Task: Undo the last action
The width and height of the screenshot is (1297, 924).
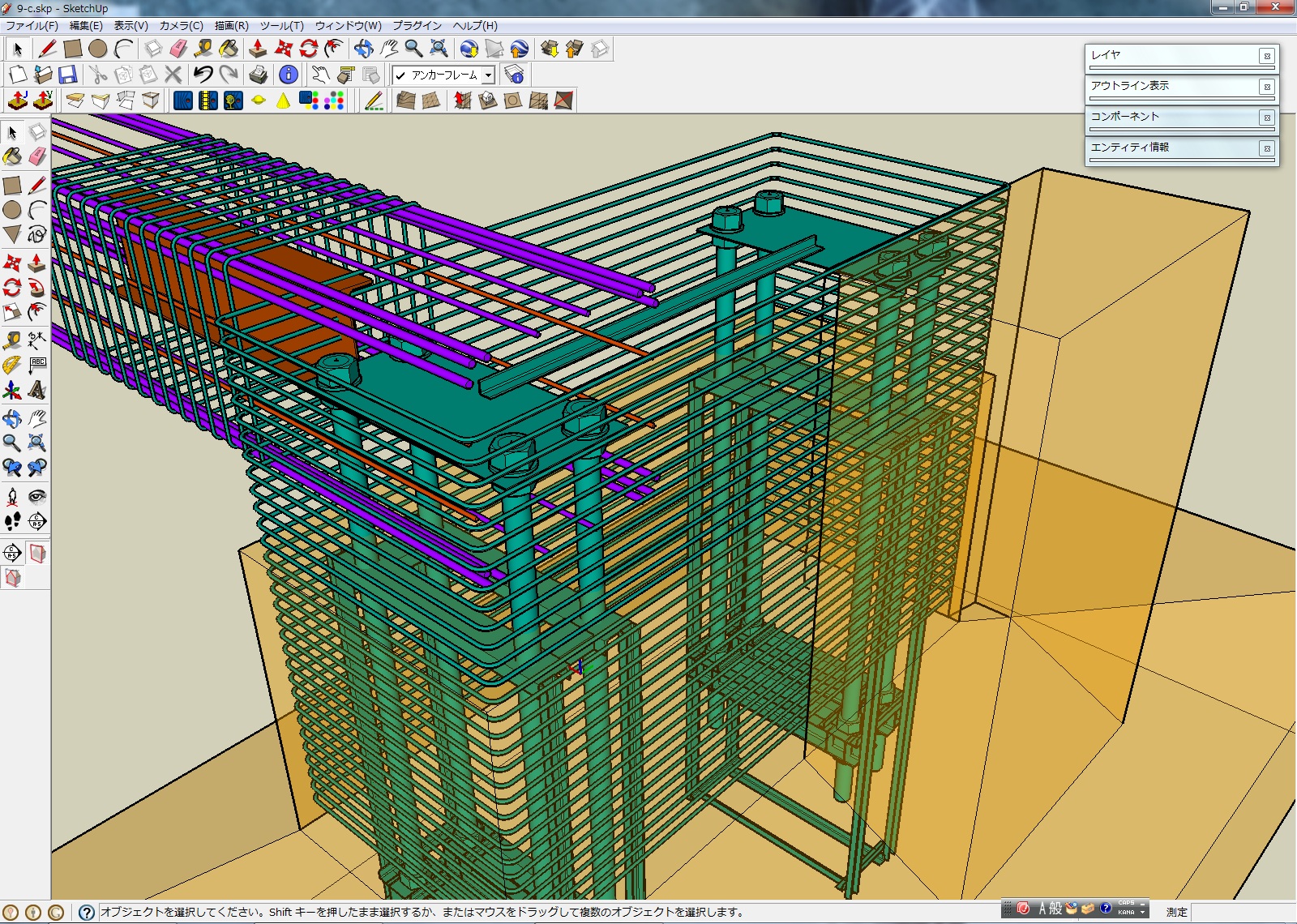Action: click(203, 75)
